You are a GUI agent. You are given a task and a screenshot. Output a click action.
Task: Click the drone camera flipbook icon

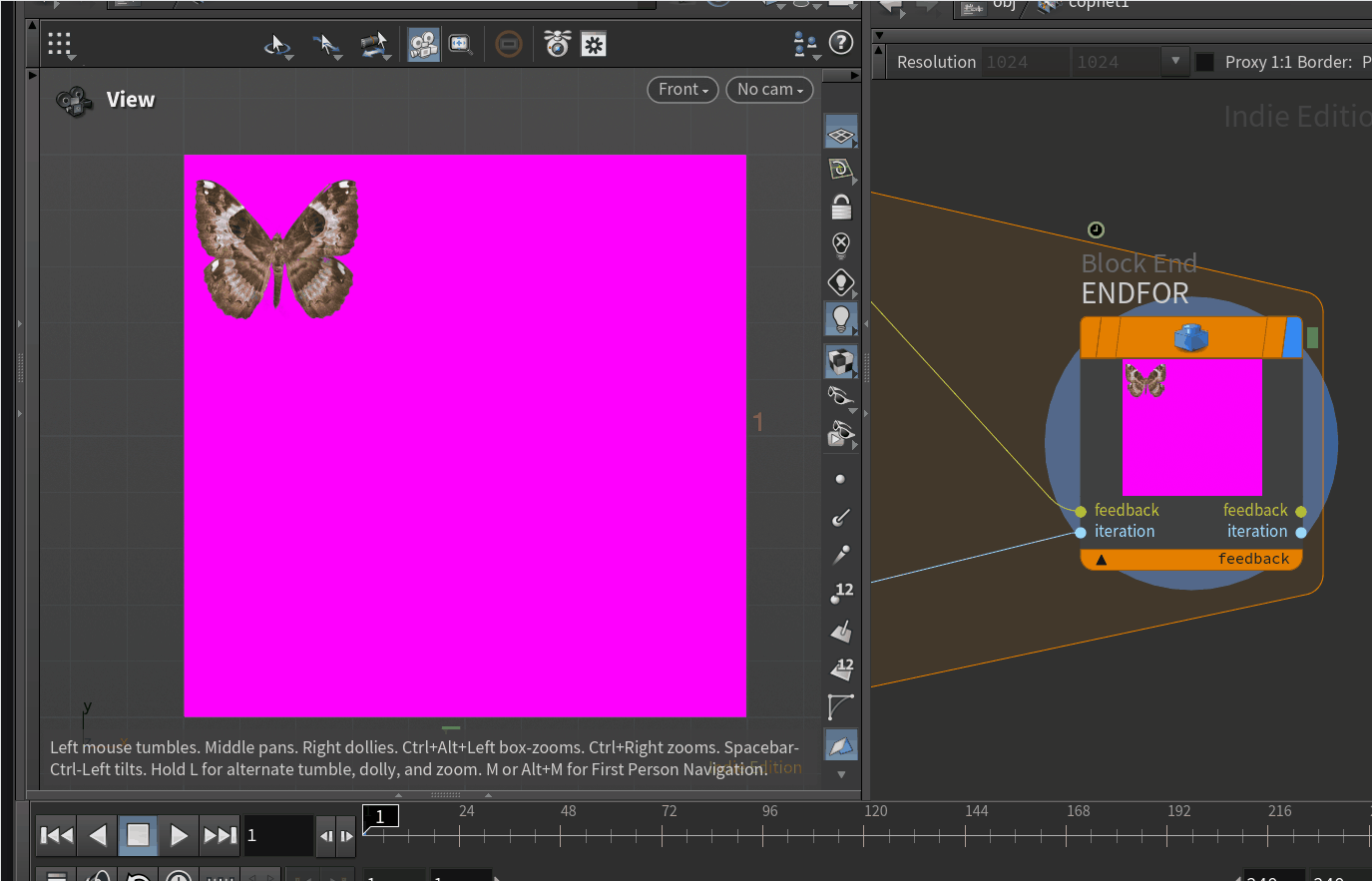(557, 44)
